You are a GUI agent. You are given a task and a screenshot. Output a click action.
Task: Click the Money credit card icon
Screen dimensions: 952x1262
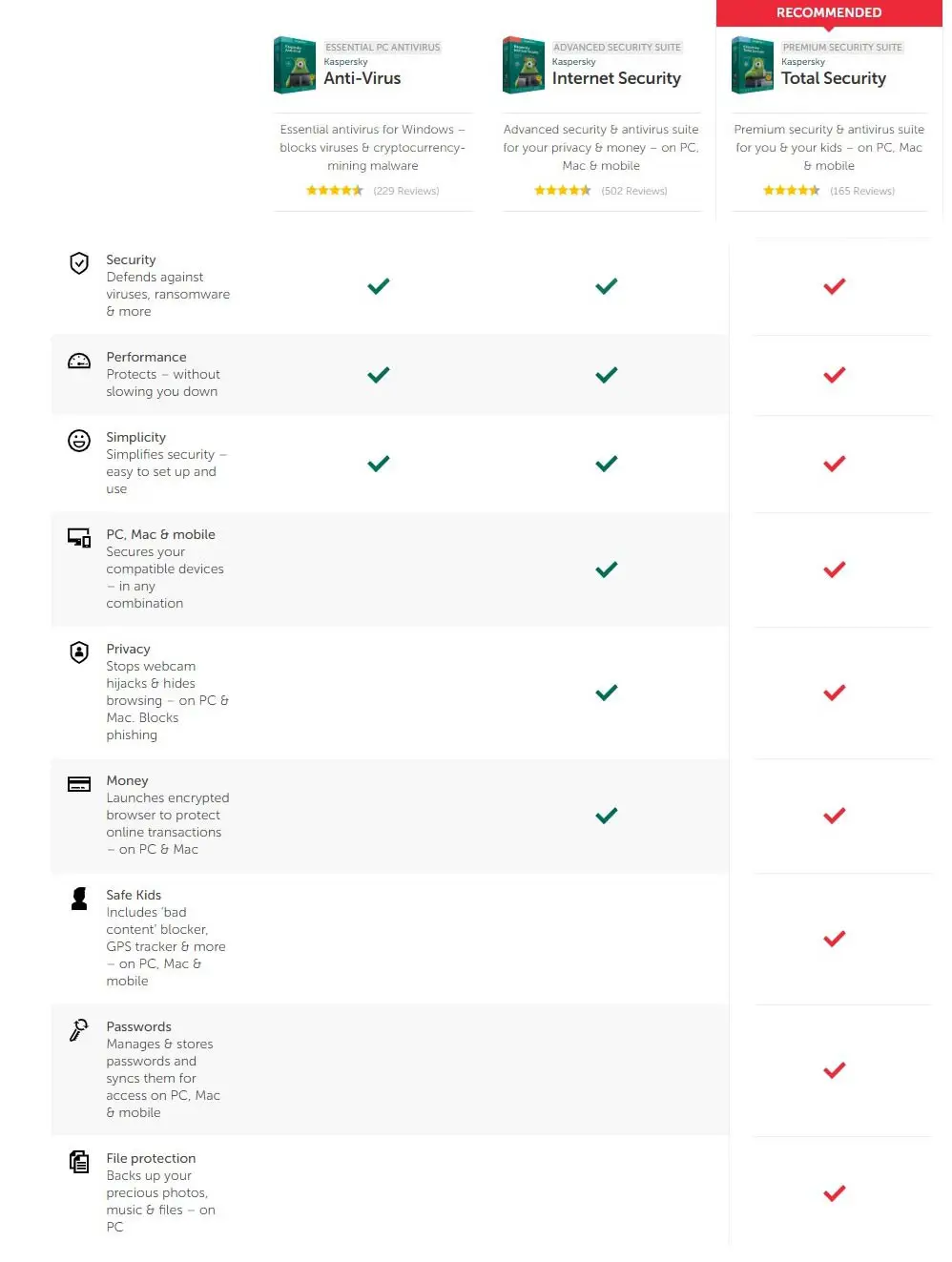click(79, 784)
